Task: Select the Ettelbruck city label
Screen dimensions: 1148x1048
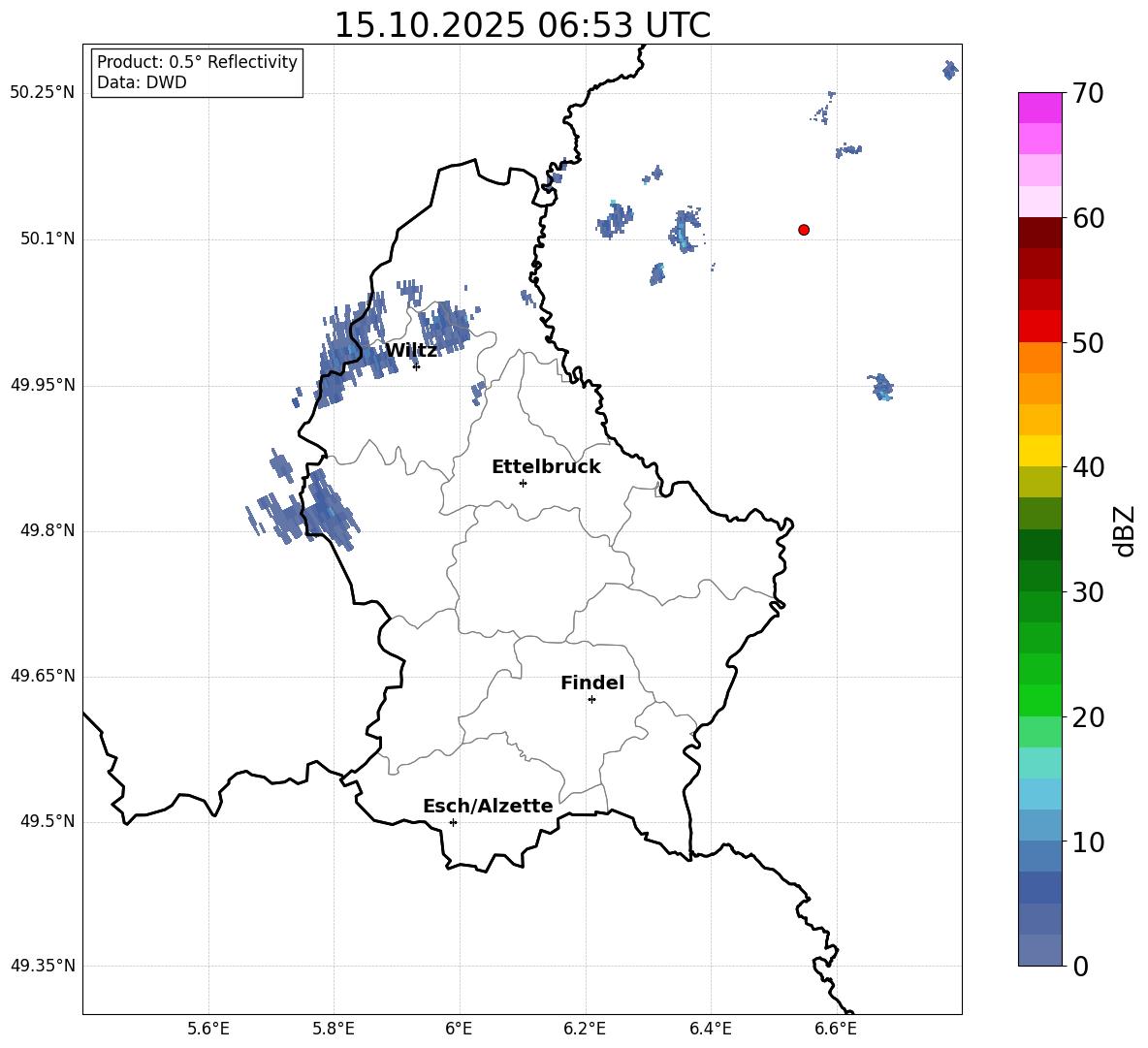Action: coord(546,467)
